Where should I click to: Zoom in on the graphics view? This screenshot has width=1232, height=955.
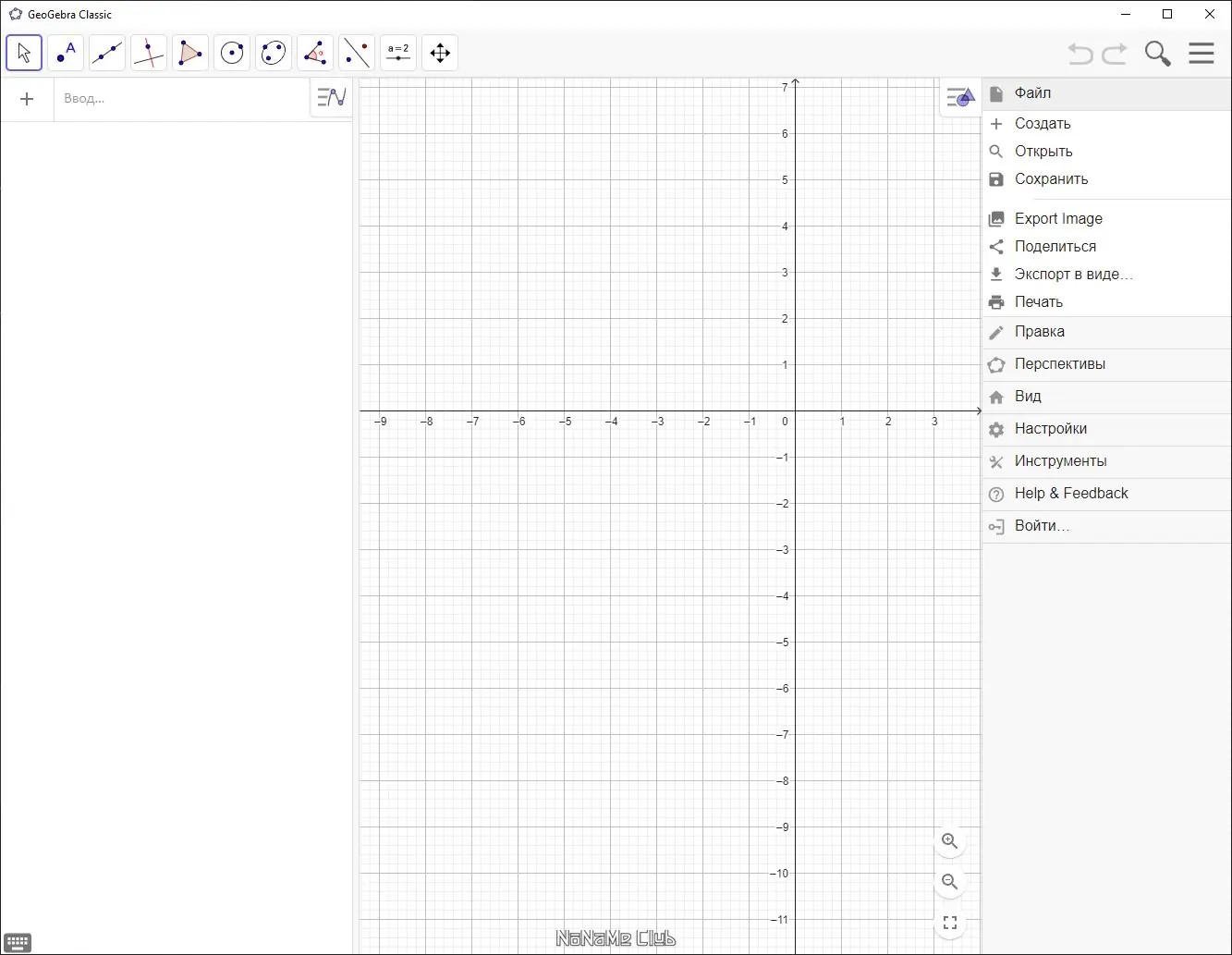(x=949, y=841)
